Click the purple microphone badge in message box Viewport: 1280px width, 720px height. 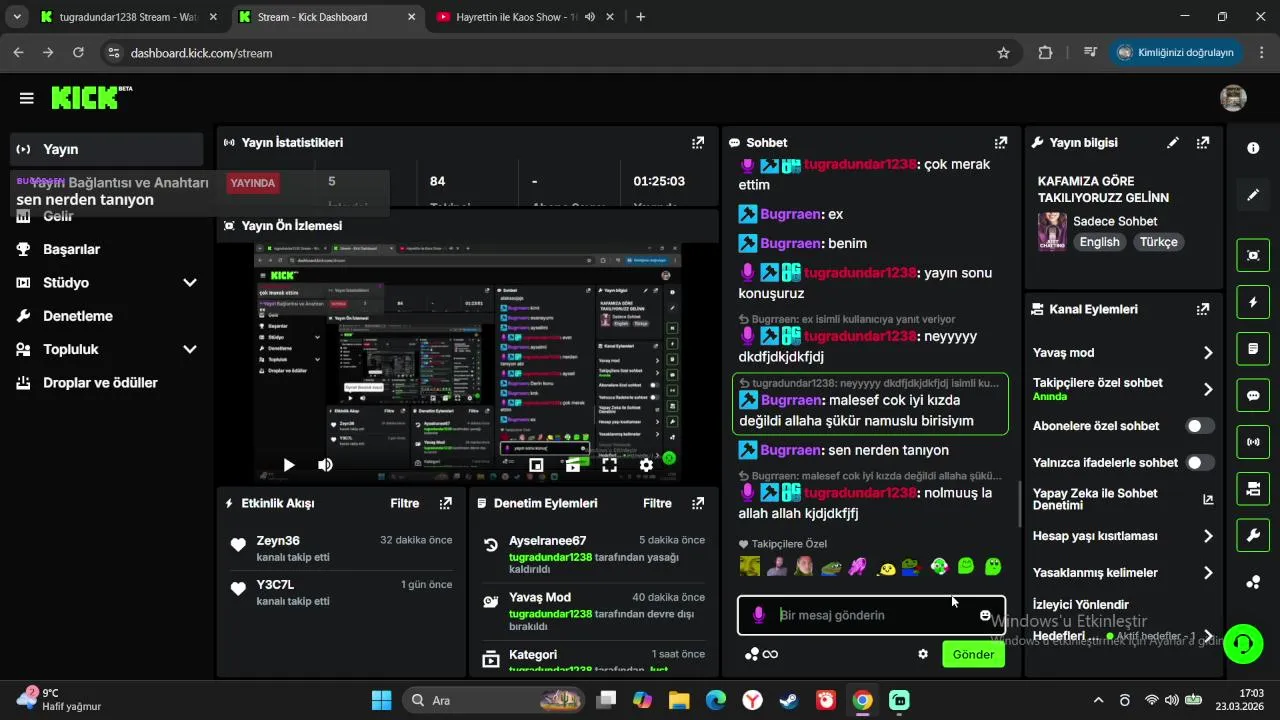point(759,615)
